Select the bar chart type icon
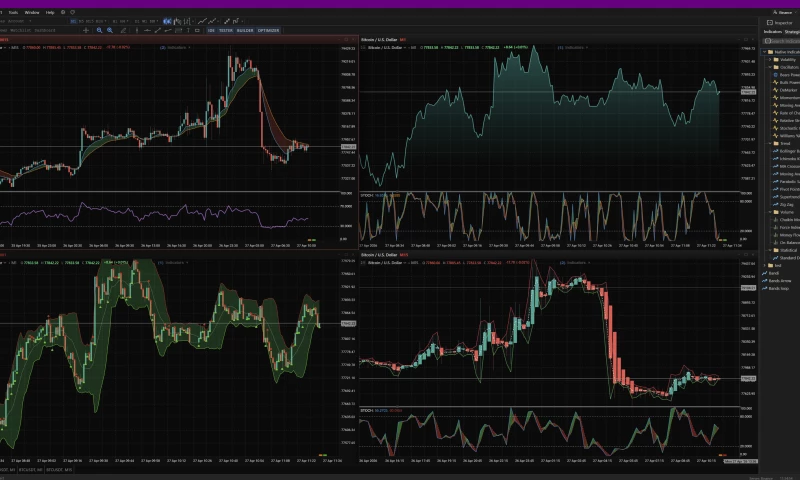Image resolution: width=800 pixels, height=480 pixels. [x=187, y=21]
